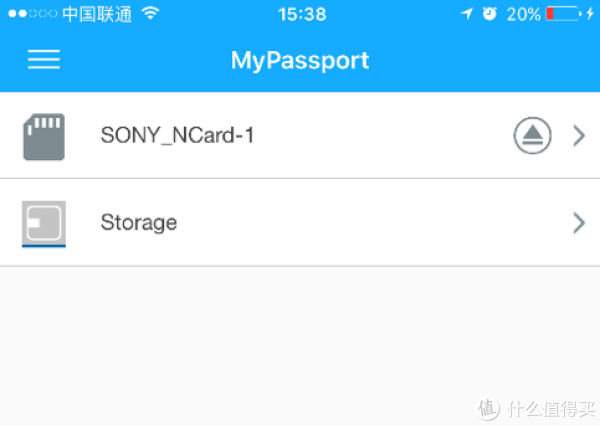The width and height of the screenshot is (600, 426).
Task: Click the 什么值得买 watermark text
Action: [551, 409]
